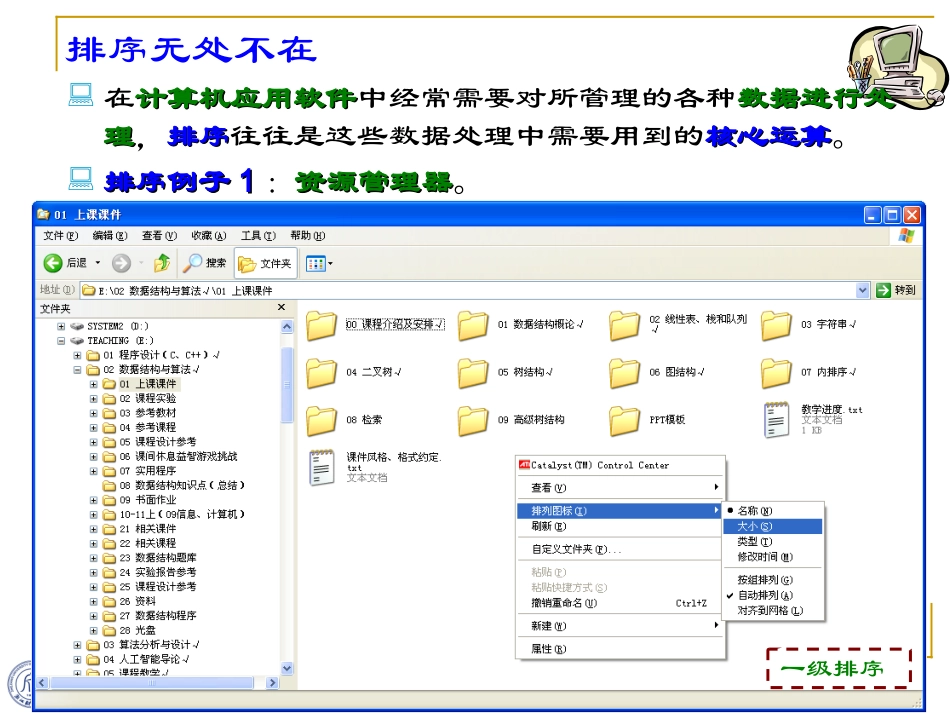Select 课件风格、格式约定.txt file icon
The height and width of the screenshot is (713, 950).
tap(322, 468)
